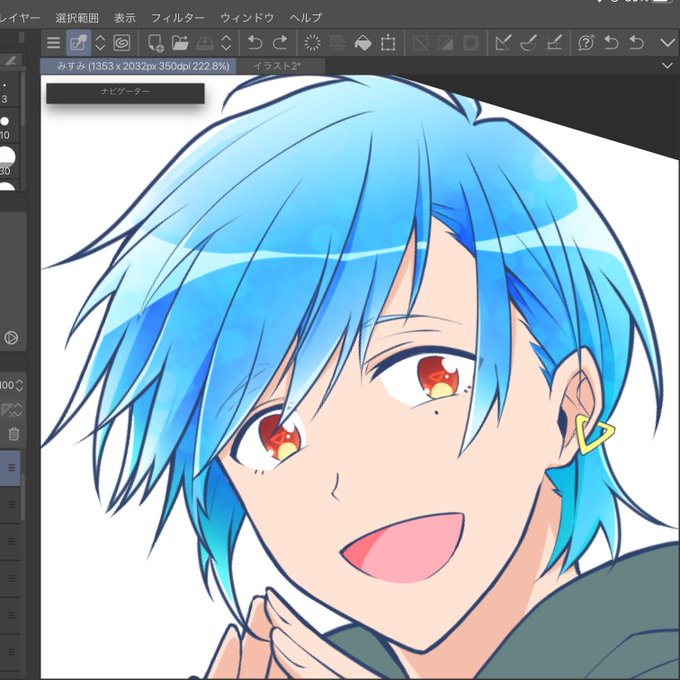
Task: Click the stepper arrows after the Save icon
Action: point(226,42)
